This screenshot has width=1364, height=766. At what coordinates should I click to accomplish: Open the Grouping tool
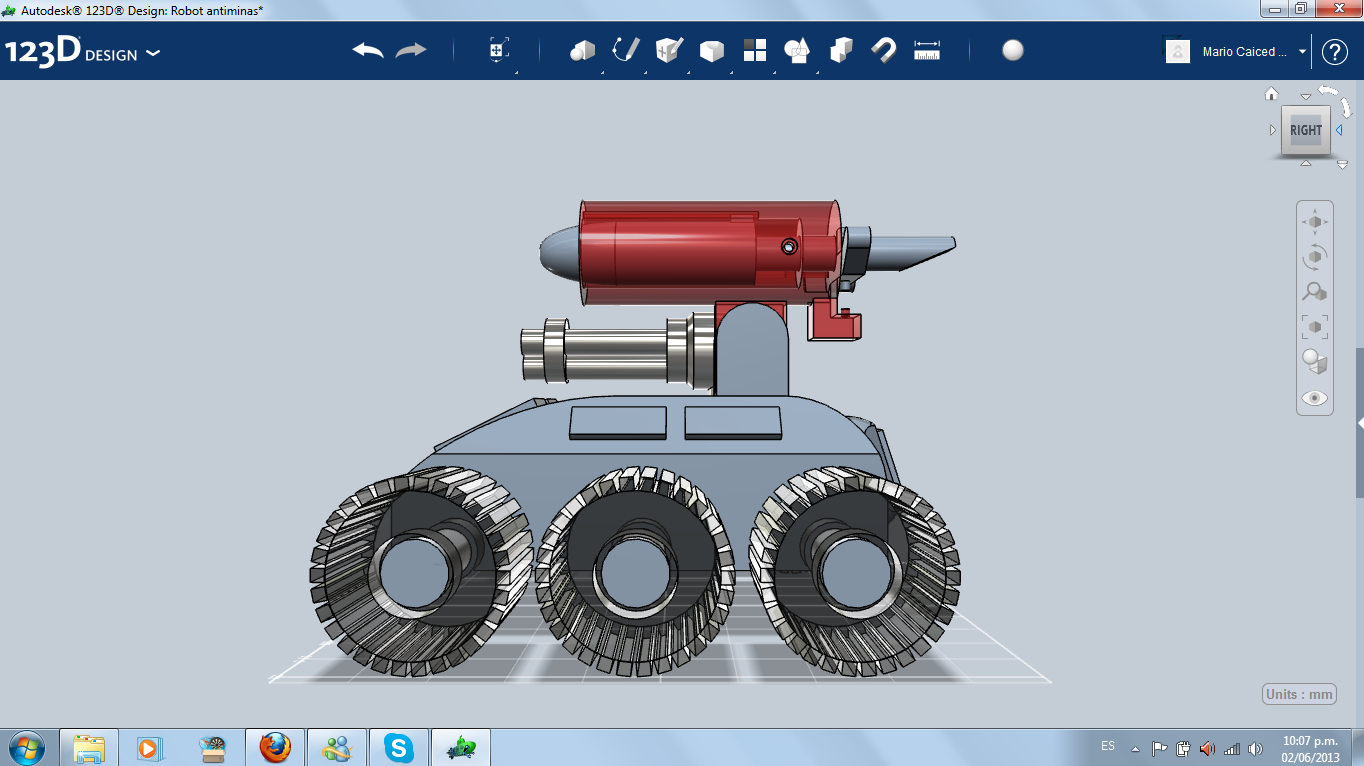pos(797,51)
